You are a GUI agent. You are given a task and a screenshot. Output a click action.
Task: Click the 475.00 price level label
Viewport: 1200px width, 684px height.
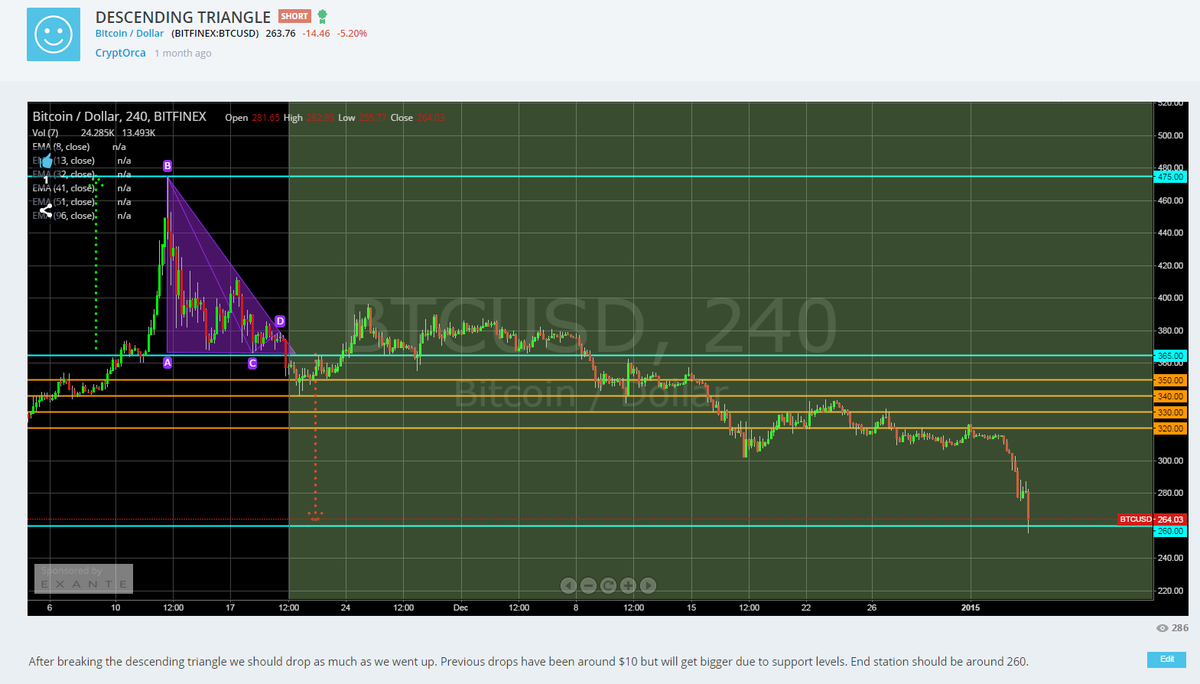pyautogui.click(x=1169, y=176)
